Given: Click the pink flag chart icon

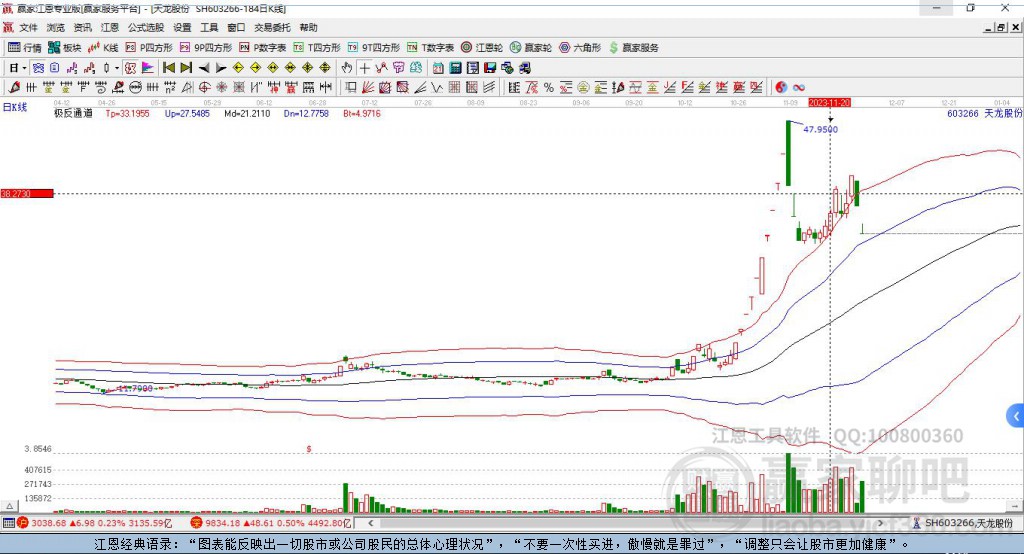Looking at the screenshot, I should (x=148, y=68).
